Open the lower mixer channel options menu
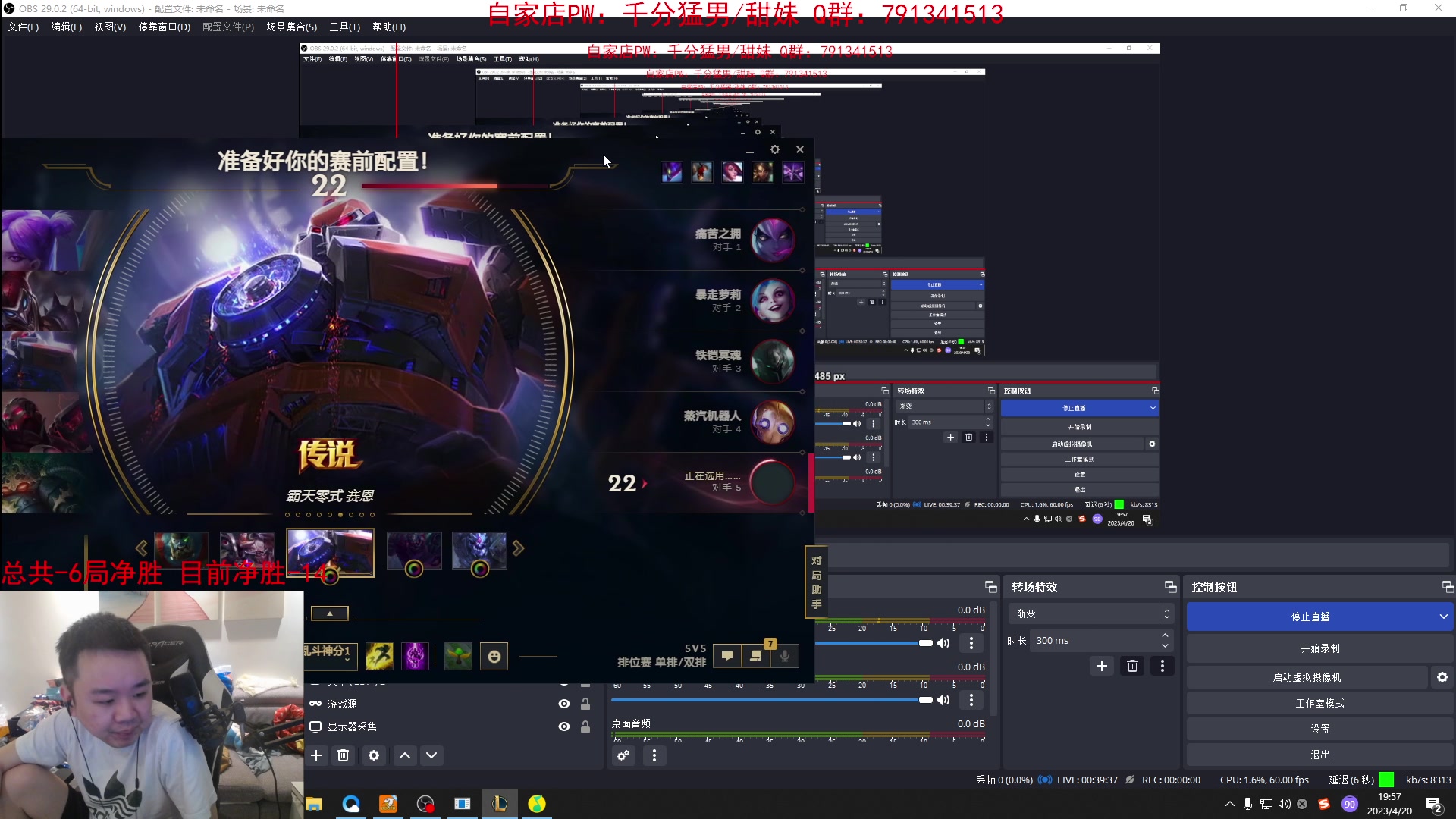 click(971, 700)
